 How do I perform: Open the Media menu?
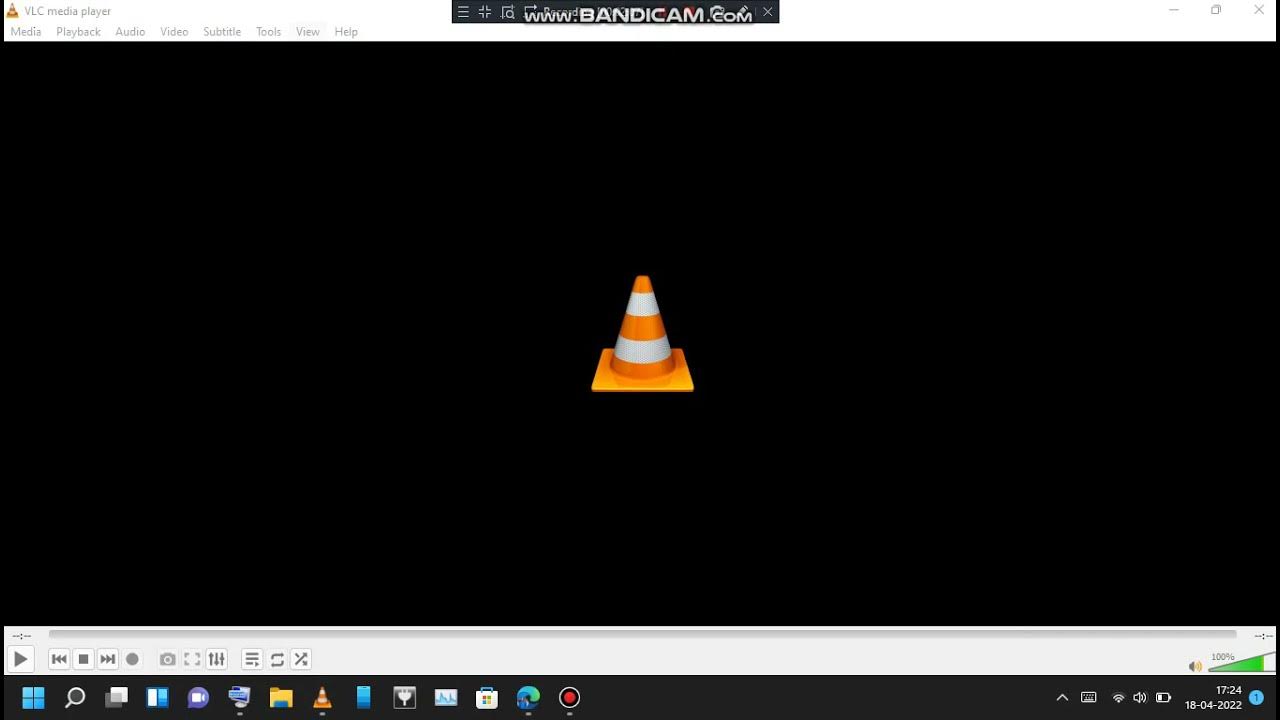click(26, 32)
